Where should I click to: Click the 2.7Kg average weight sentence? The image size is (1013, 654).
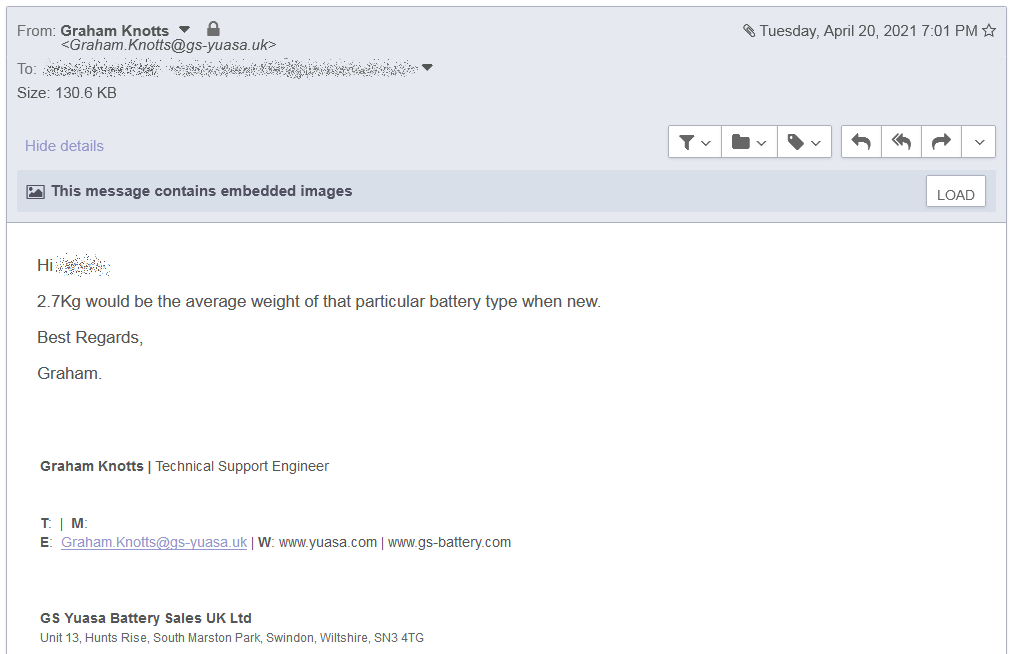tap(319, 302)
